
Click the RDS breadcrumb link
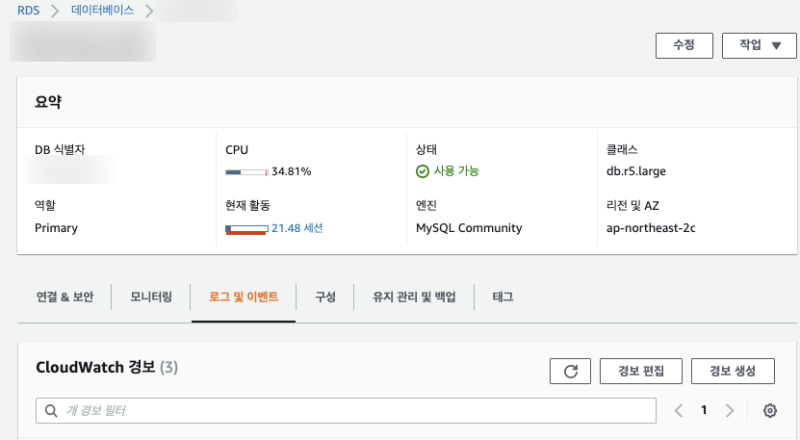coord(29,12)
